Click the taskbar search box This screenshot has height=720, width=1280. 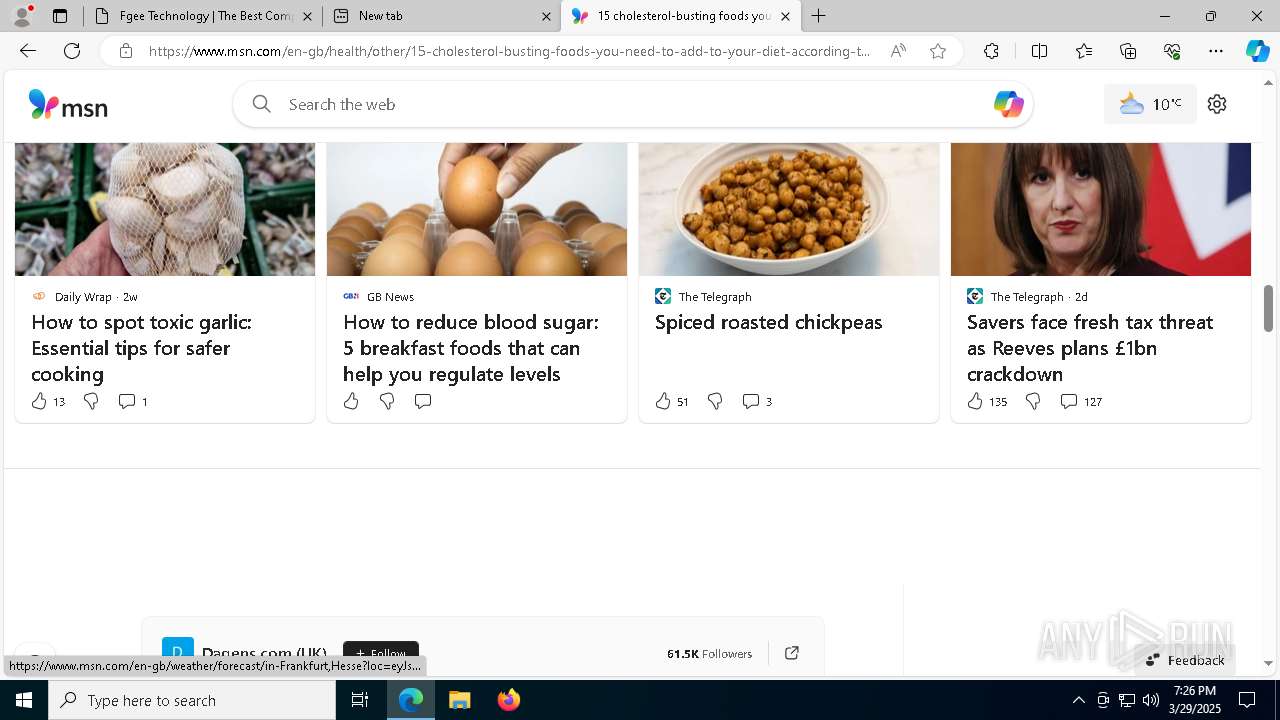[192, 700]
